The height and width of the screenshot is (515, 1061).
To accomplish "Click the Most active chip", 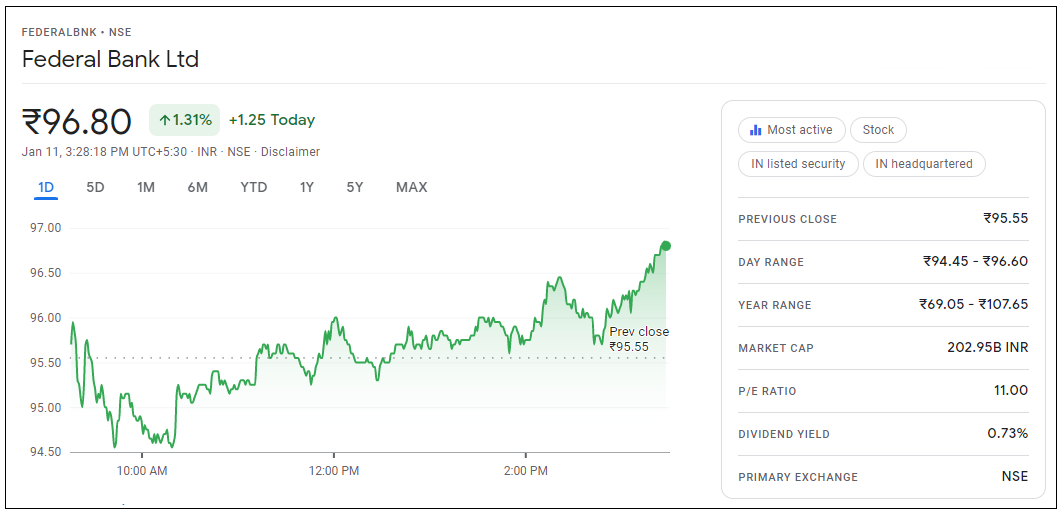I will click(x=792, y=130).
